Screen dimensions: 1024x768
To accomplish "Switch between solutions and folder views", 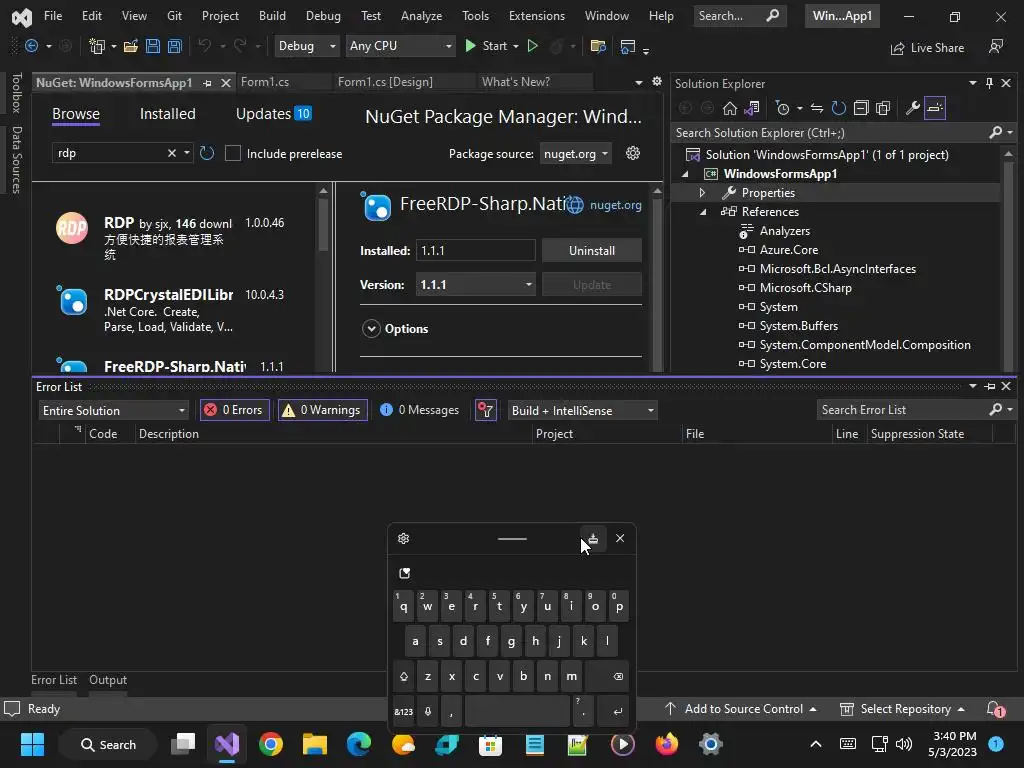I will click(x=752, y=108).
